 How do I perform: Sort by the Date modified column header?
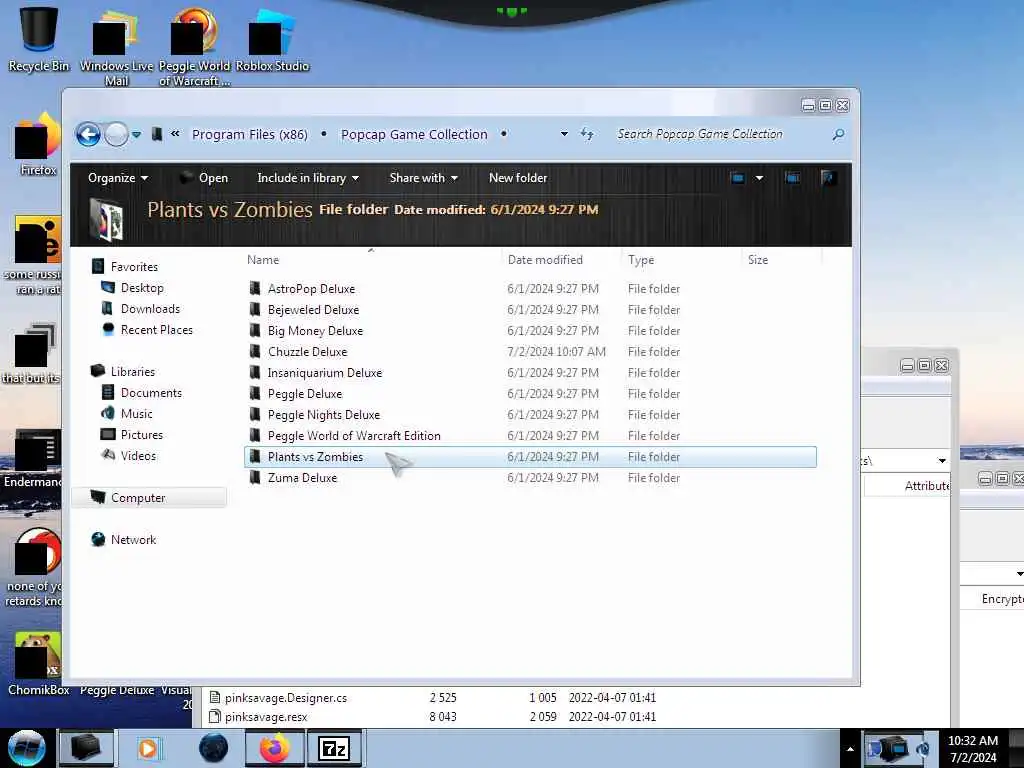coord(562,260)
